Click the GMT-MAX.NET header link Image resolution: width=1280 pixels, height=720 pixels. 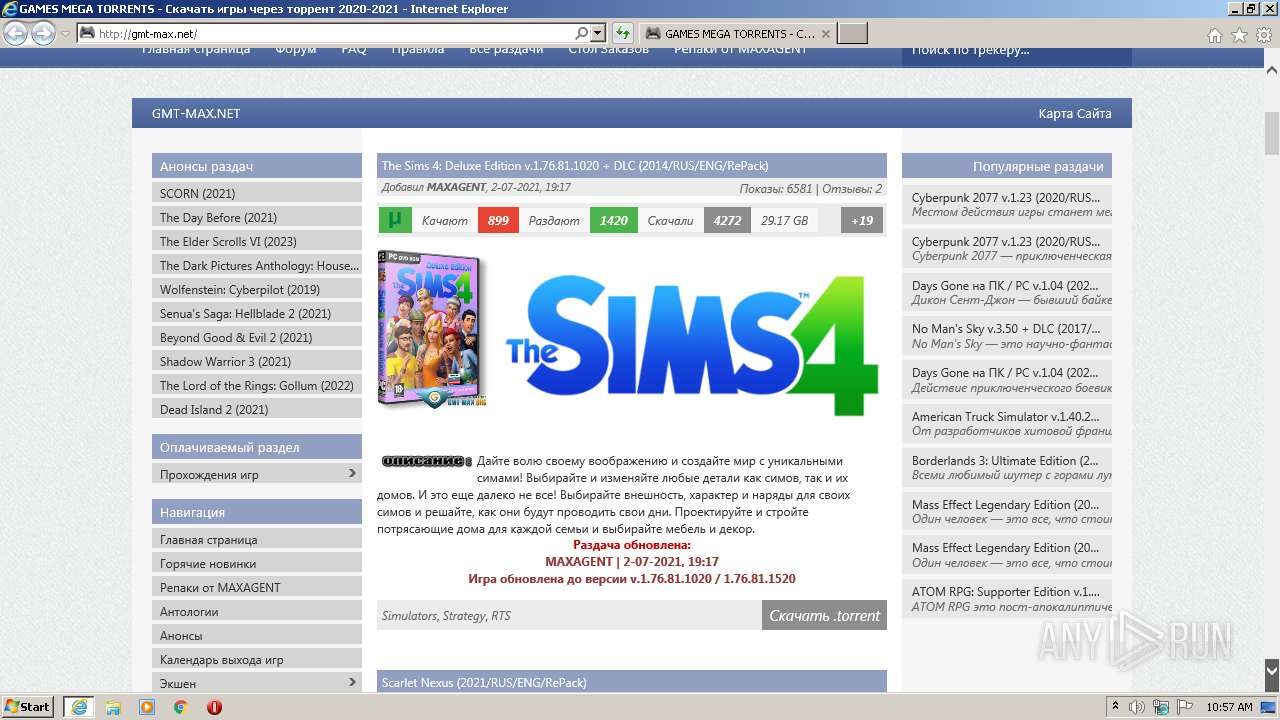pos(196,113)
